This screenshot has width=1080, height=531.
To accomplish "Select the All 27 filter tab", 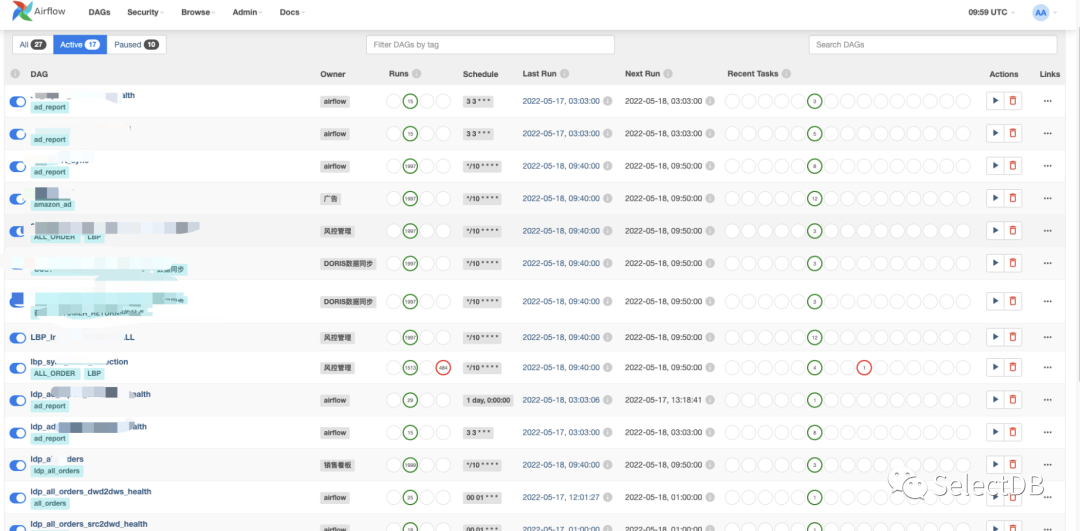I will 32,45.
